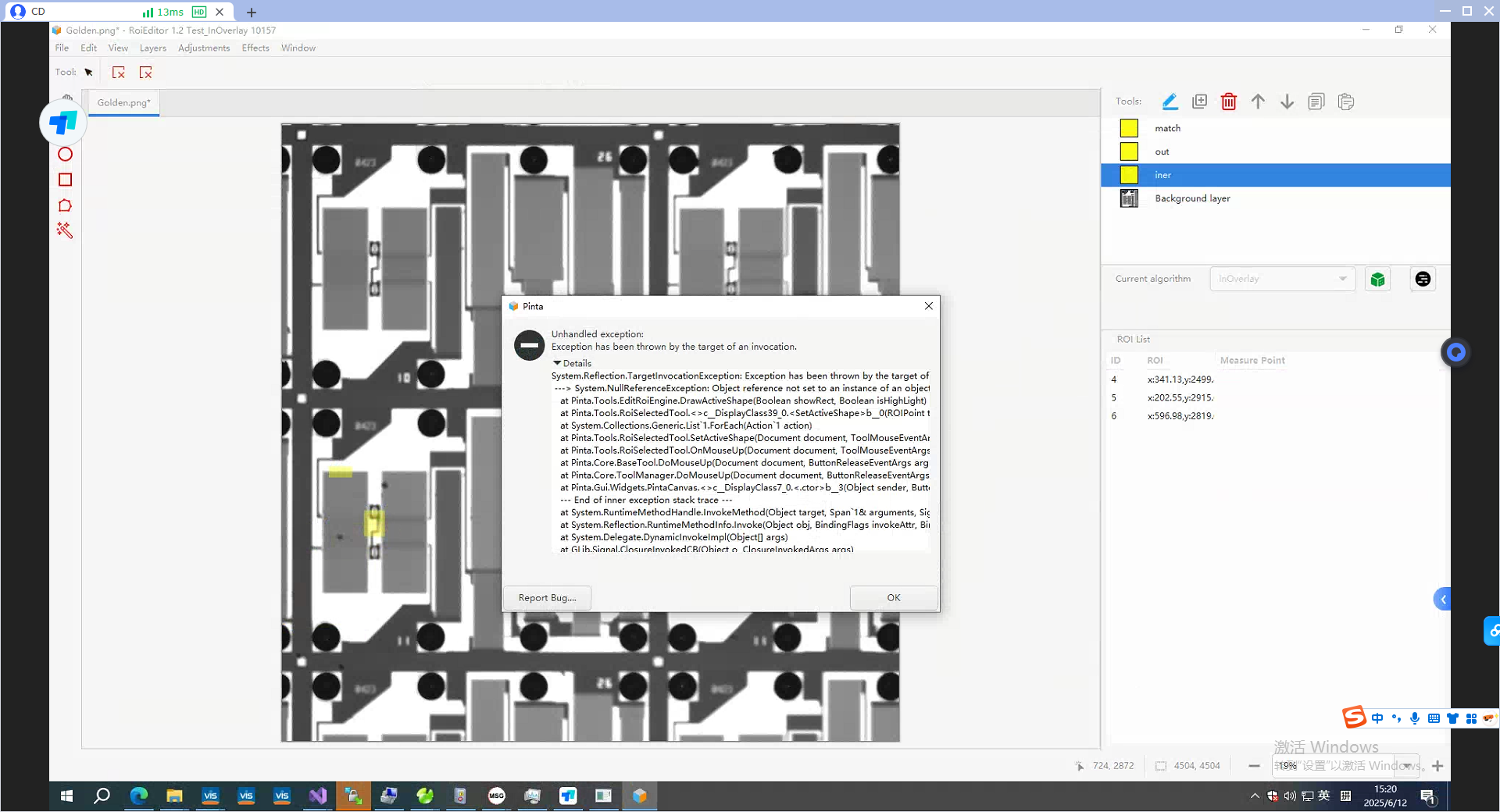The height and width of the screenshot is (812, 1500).
Task: Open the Window menu
Action: coord(298,48)
